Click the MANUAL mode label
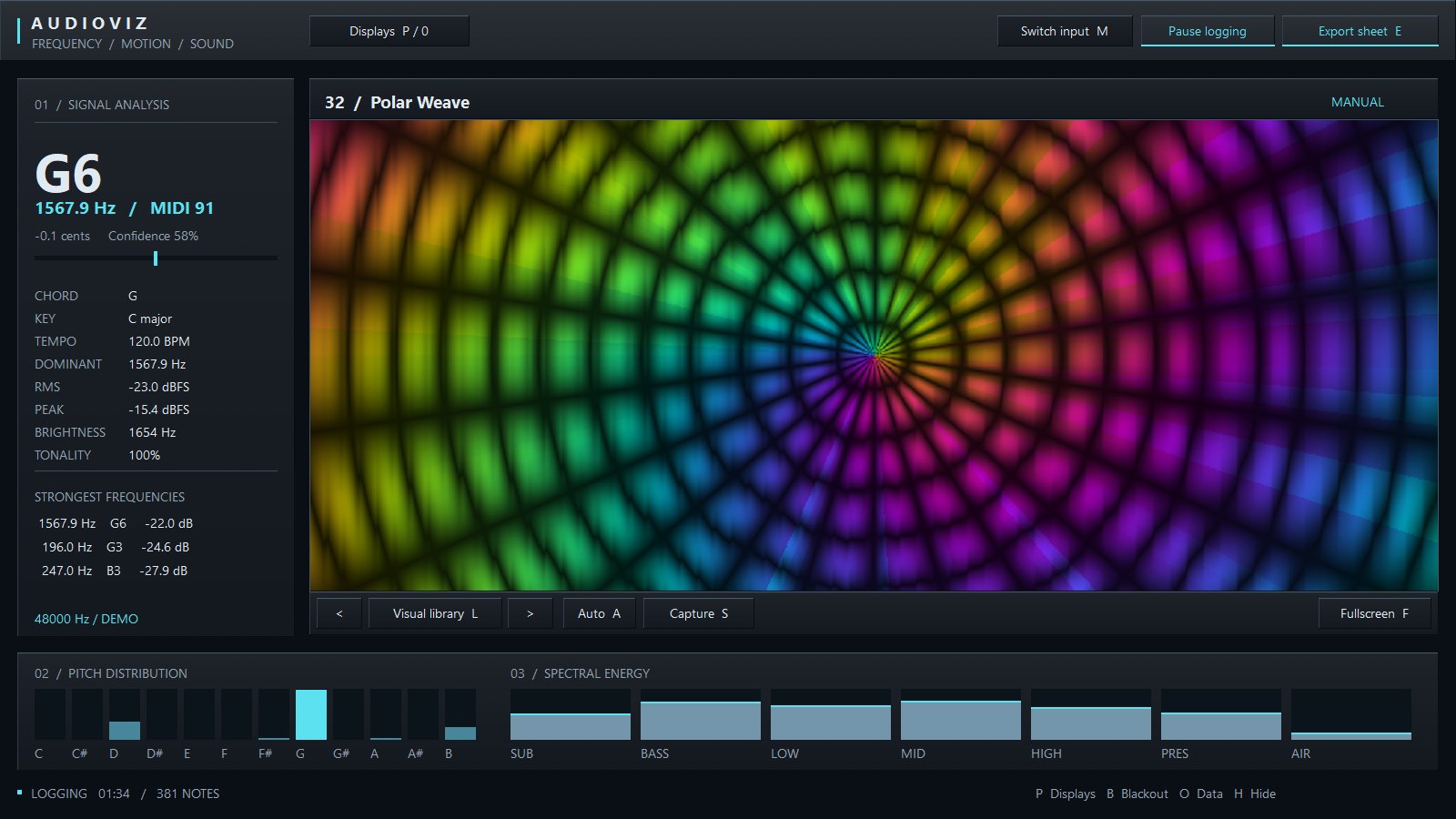This screenshot has width=1456, height=819. (x=1358, y=102)
